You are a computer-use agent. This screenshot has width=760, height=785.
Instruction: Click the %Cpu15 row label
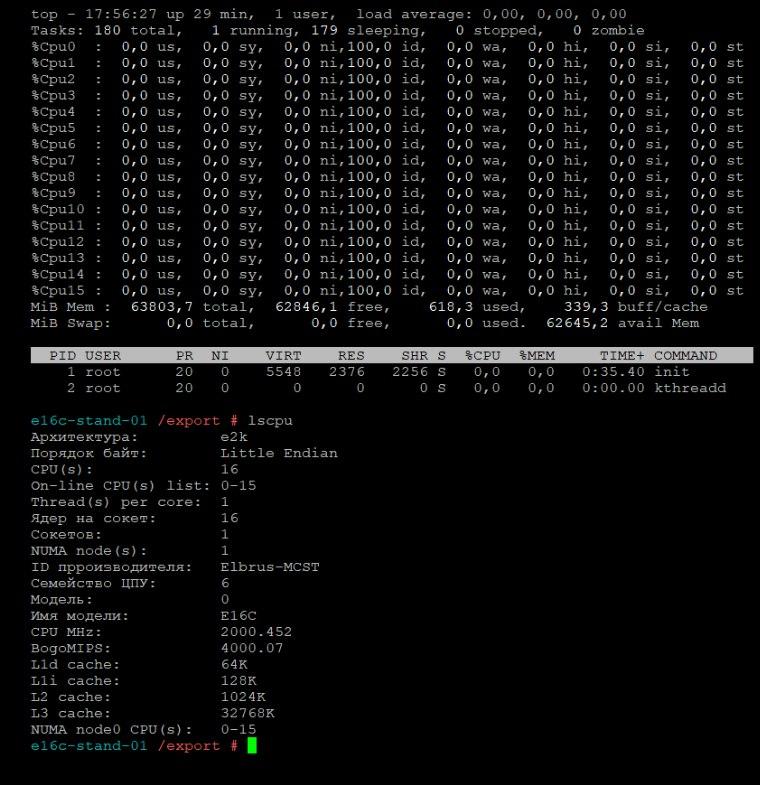click(58, 291)
